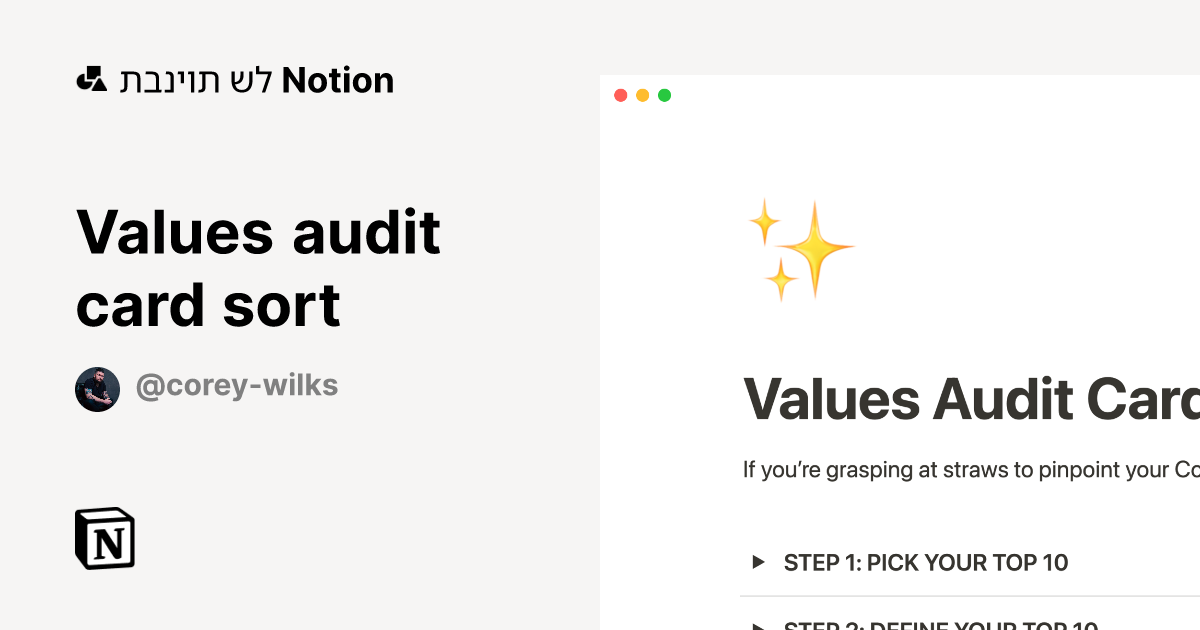Click the Notion page preview window
The height and width of the screenshot is (630, 1200).
click(x=900, y=350)
